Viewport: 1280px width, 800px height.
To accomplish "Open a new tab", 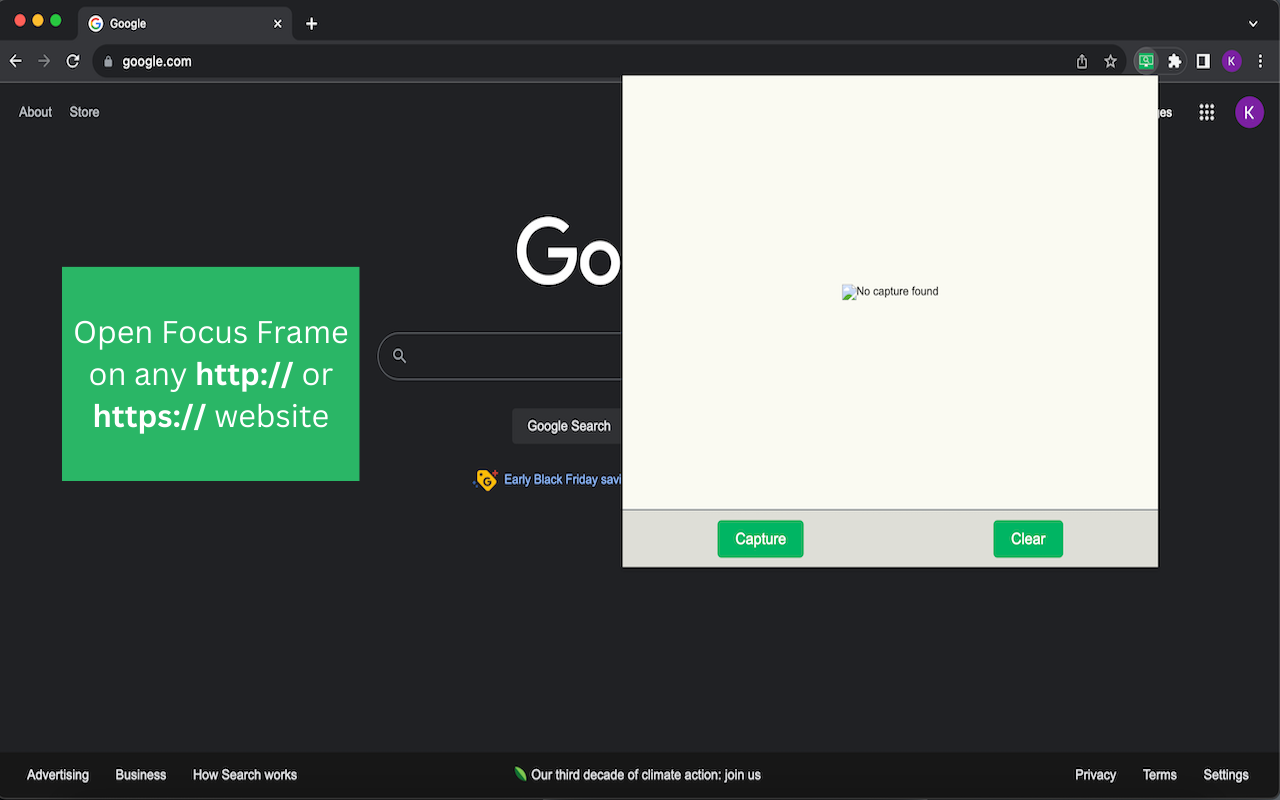I will pyautogui.click(x=311, y=23).
